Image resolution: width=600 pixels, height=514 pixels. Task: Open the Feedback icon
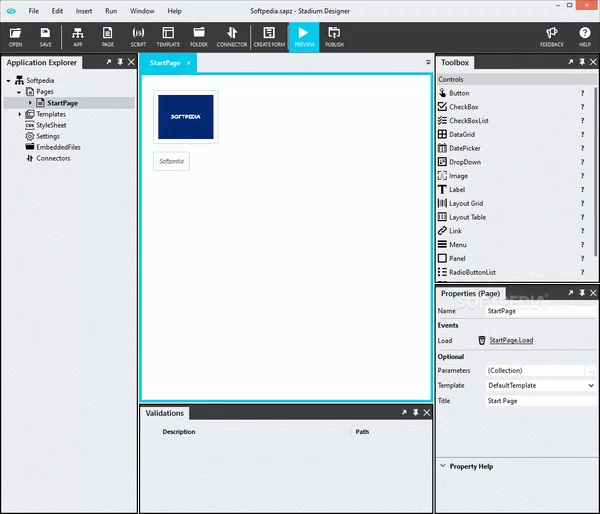(x=551, y=37)
